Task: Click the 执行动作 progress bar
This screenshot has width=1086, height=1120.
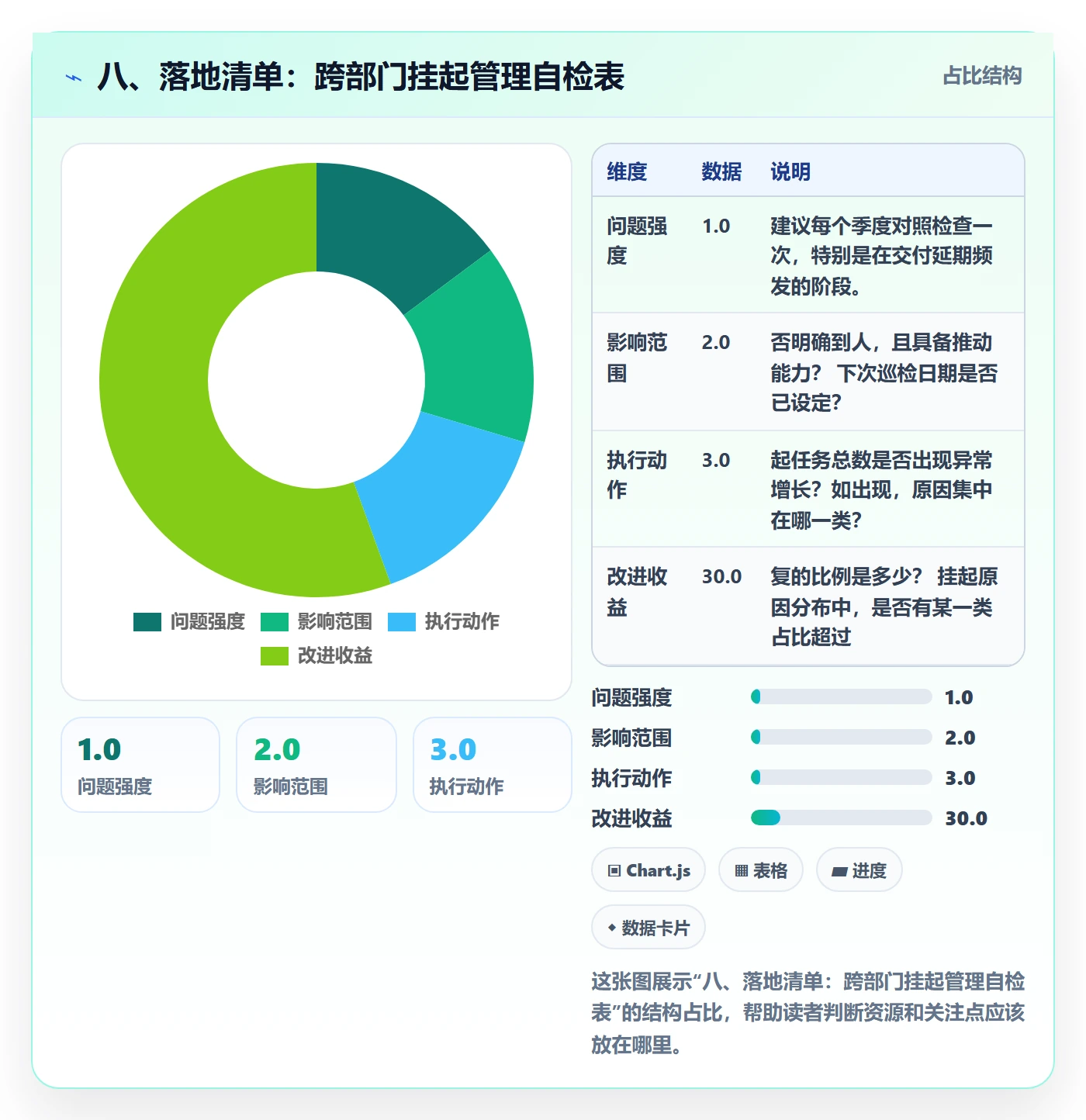Action: click(842, 777)
